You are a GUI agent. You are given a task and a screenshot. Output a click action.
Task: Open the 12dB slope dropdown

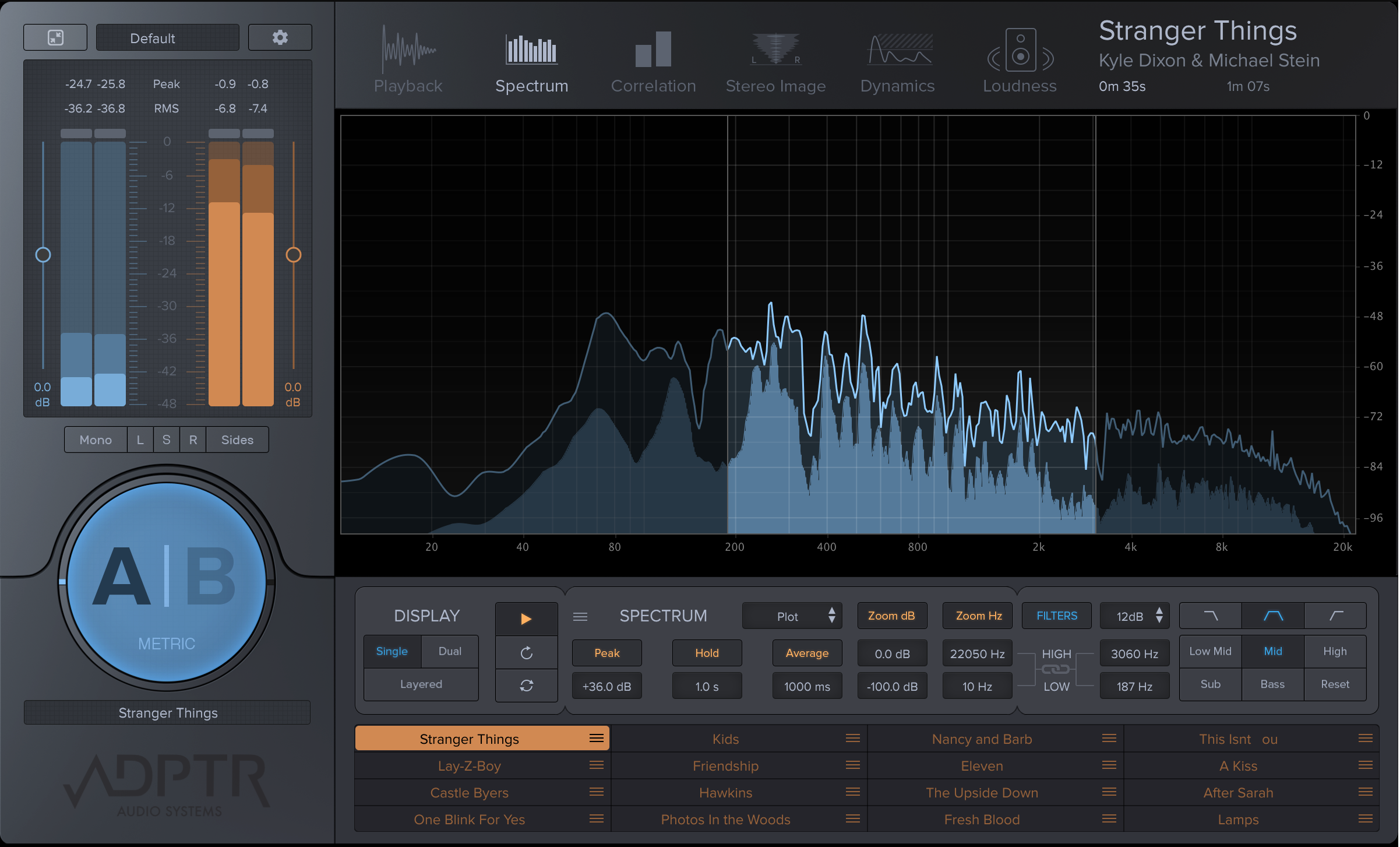(x=1134, y=616)
